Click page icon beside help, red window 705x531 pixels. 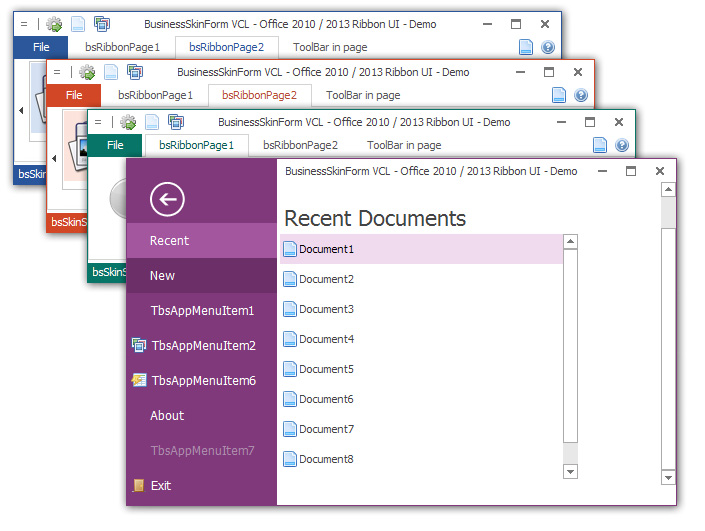point(559,95)
